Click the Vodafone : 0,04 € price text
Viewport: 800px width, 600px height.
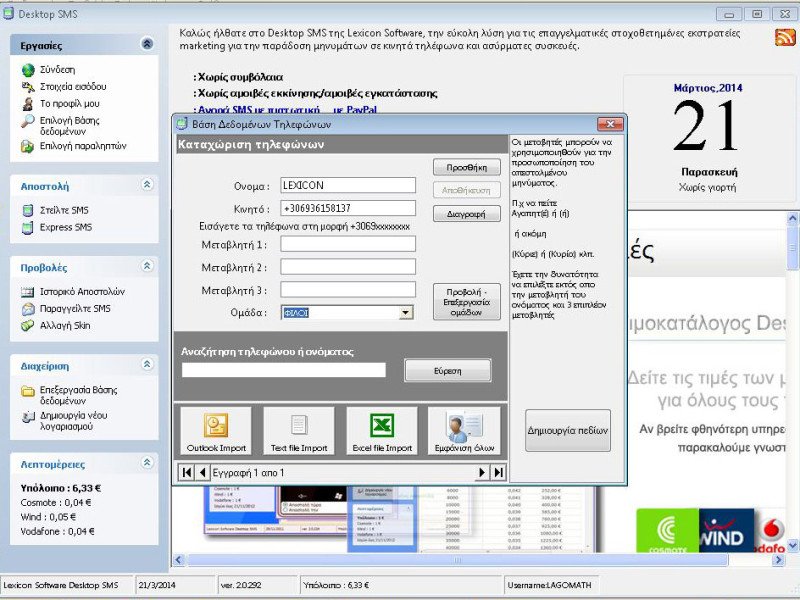[57, 532]
